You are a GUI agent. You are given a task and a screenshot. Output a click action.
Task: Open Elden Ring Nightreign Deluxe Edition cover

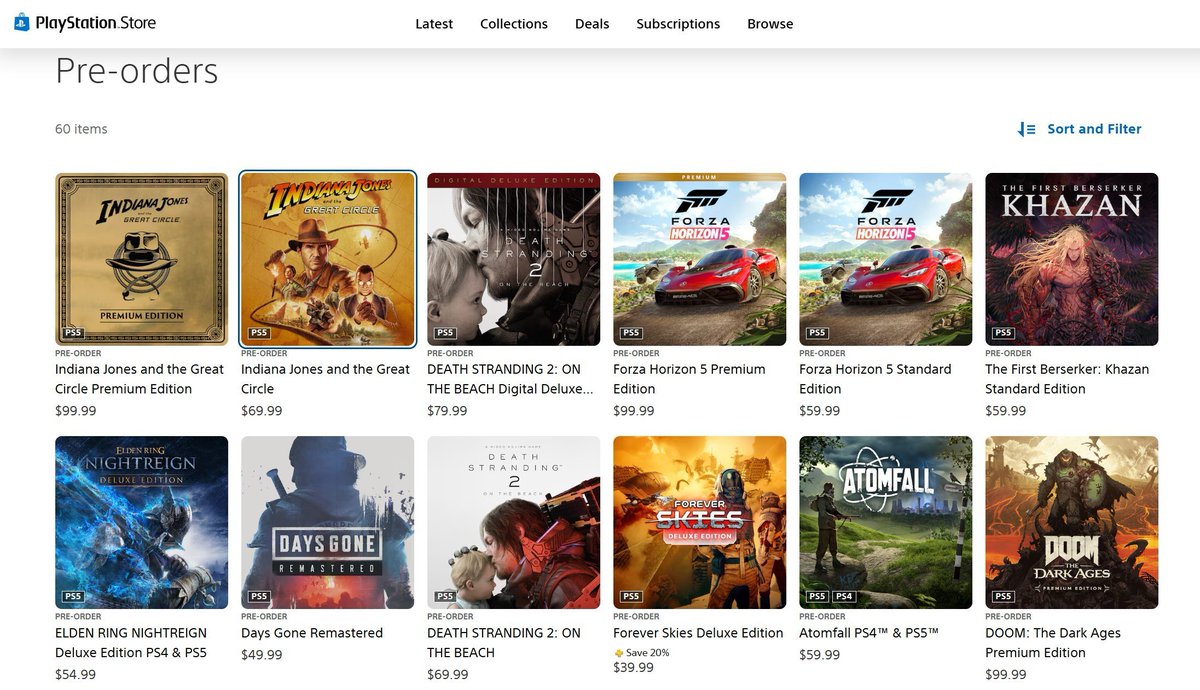[142, 523]
